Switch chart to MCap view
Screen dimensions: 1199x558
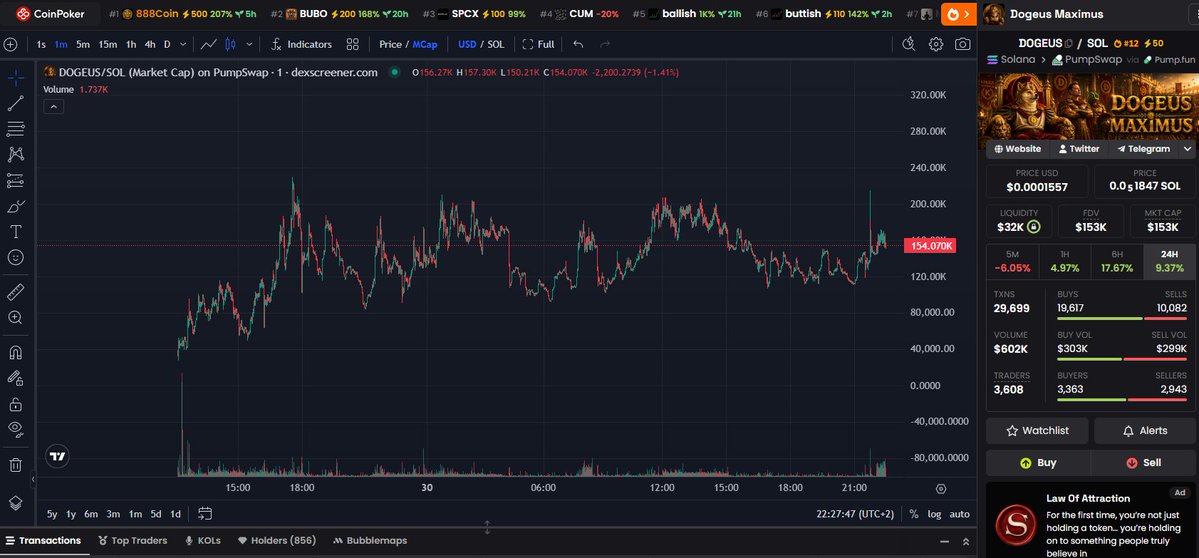(425, 44)
